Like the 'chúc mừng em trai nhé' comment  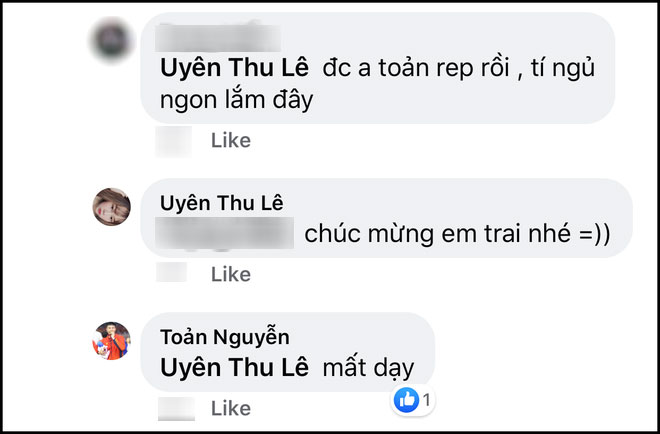tap(231, 274)
